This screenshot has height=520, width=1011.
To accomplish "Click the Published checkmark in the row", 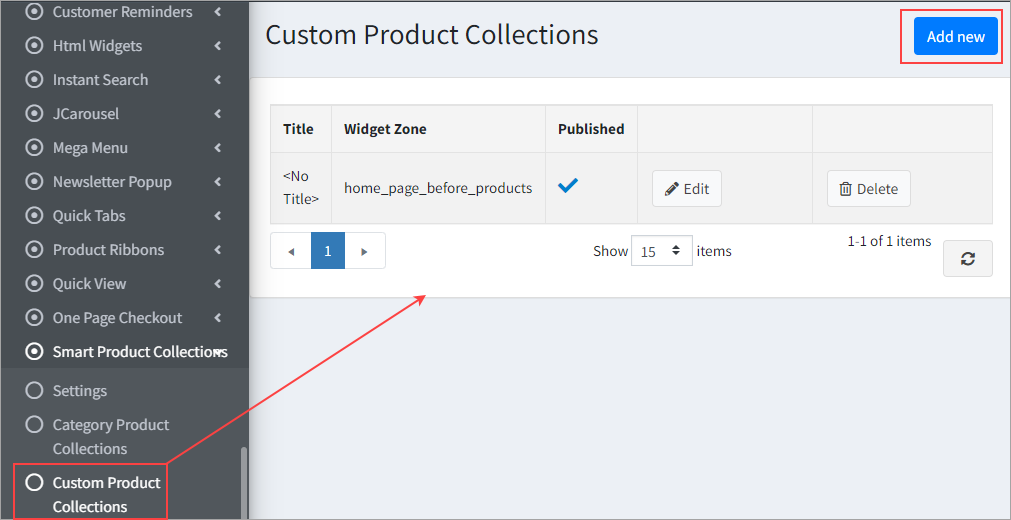I will pyautogui.click(x=568, y=186).
